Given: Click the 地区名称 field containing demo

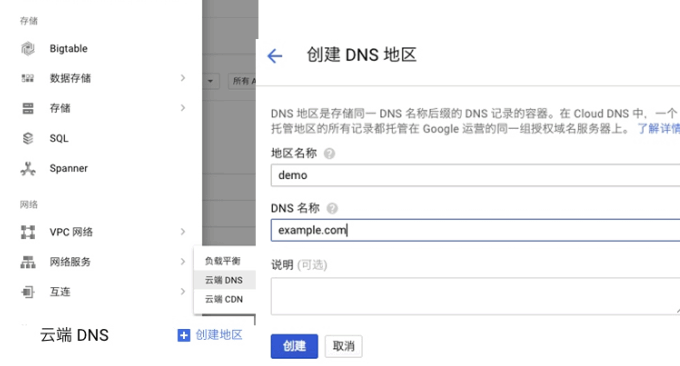Looking at the screenshot, I should 475,175.
